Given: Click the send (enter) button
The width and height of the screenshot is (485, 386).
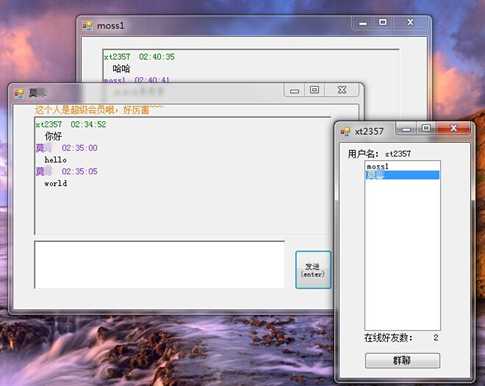Looking at the screenshot, I should point(313,270).
